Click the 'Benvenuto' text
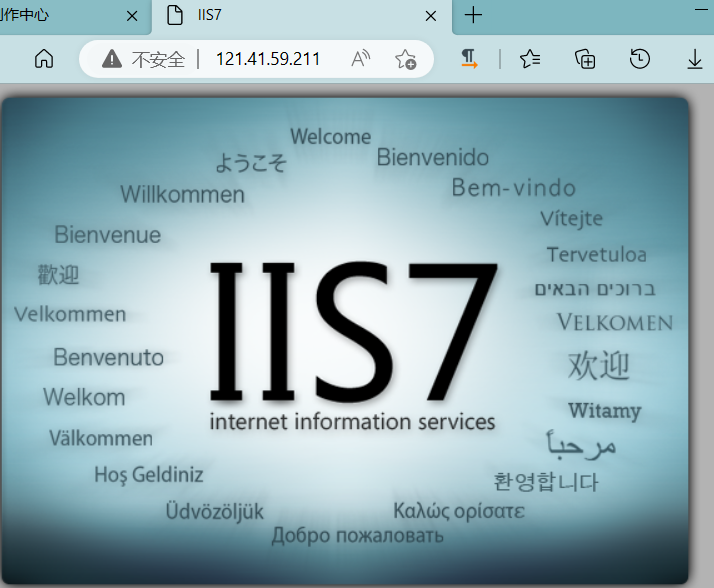Image resolution: width=714 pixels, height=588 pixels. coord(108,357)
